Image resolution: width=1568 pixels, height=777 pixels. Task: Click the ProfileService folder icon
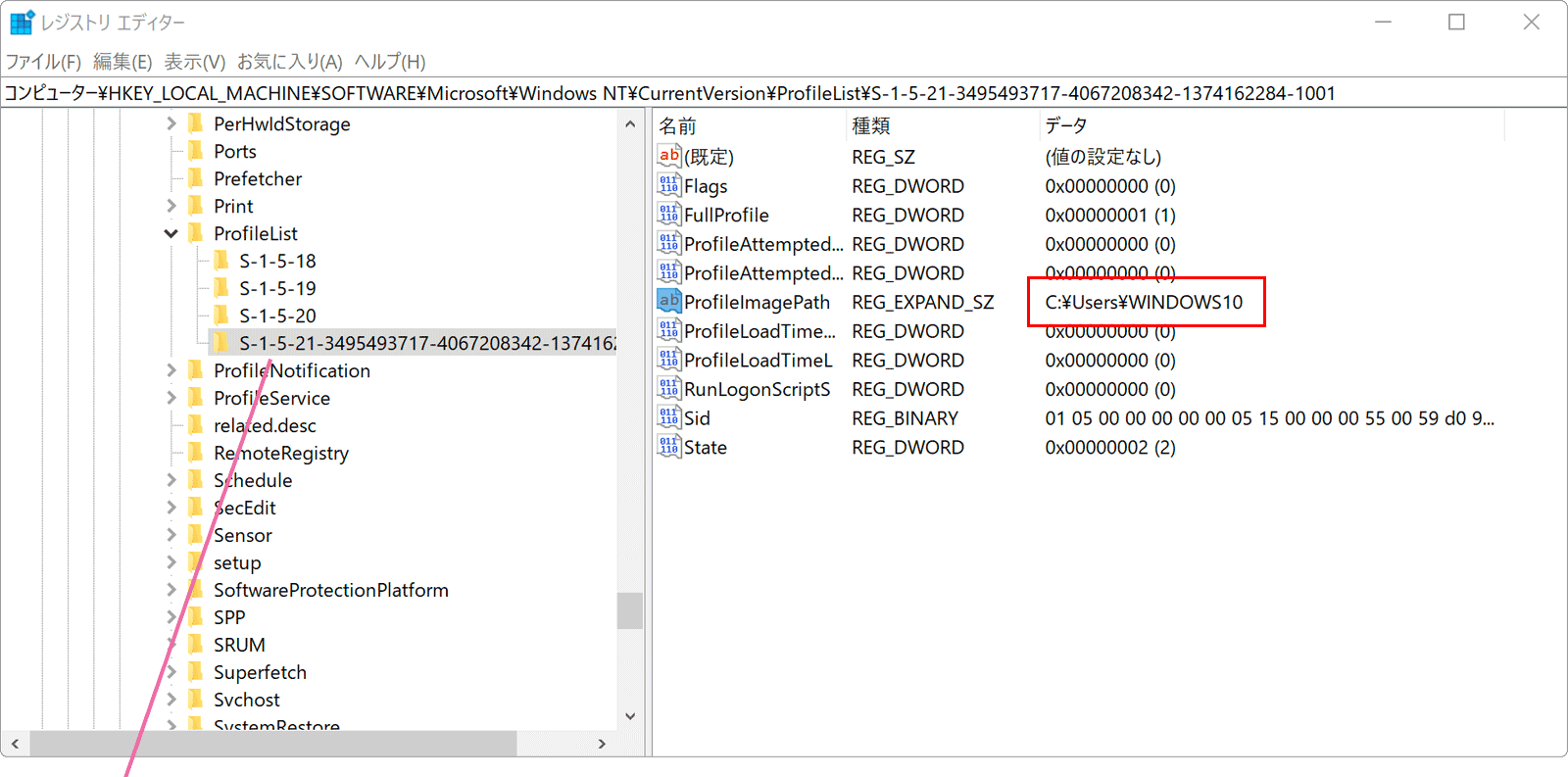(x=195, y=398)
